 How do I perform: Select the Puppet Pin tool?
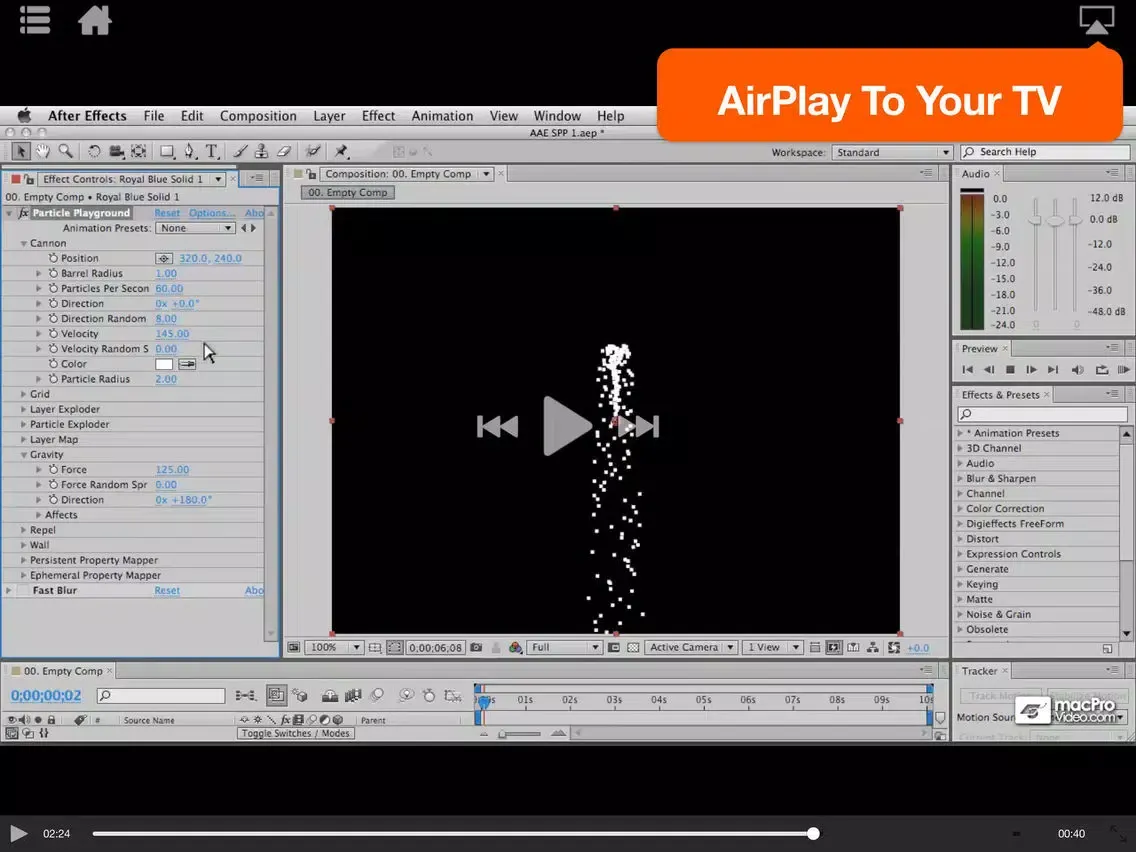[341, 151]
